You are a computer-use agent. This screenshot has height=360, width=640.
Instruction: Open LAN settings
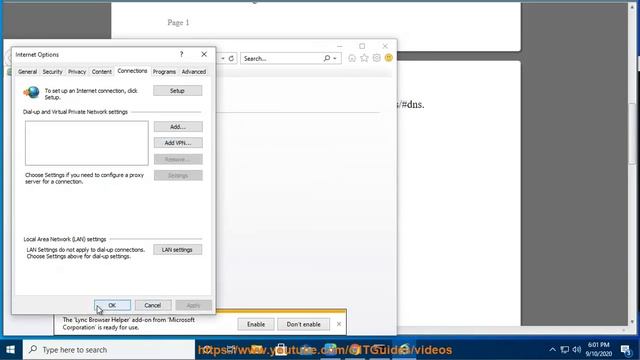point(178,250)
